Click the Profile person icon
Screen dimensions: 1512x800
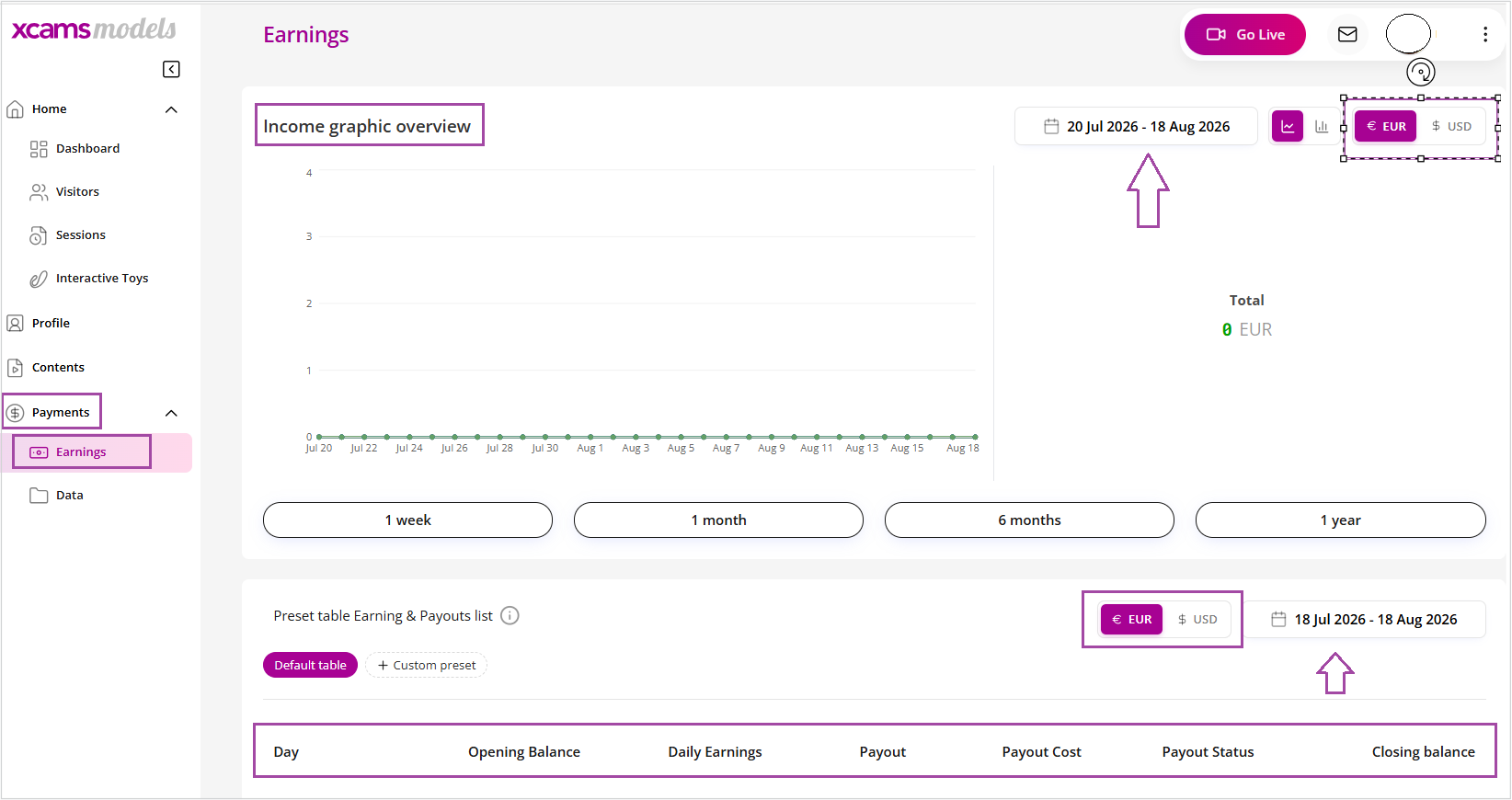(x=15, y=323)
